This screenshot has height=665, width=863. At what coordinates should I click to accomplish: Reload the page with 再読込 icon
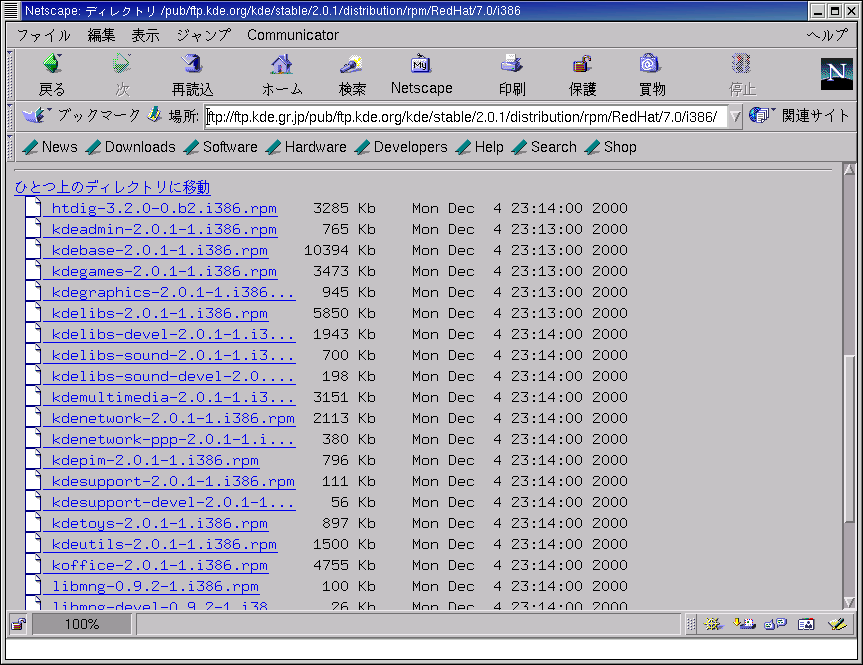[x=192, y=64]
